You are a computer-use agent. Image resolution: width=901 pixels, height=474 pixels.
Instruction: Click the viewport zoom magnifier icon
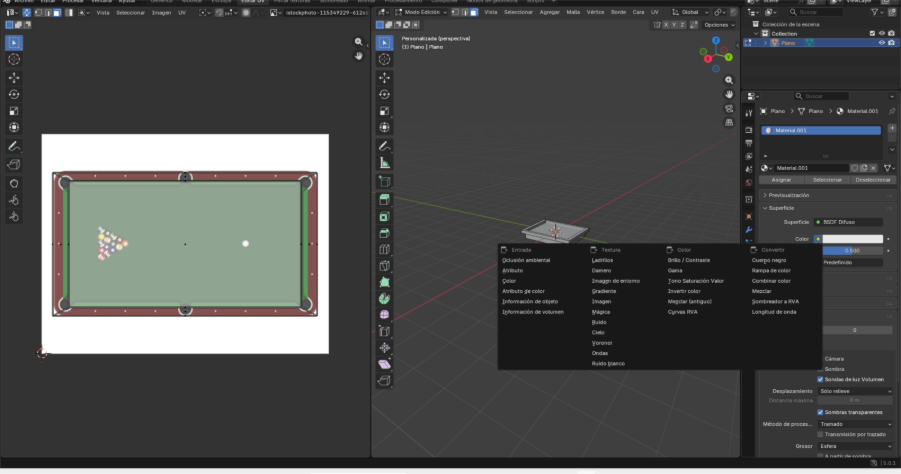(x=730, y=78)
